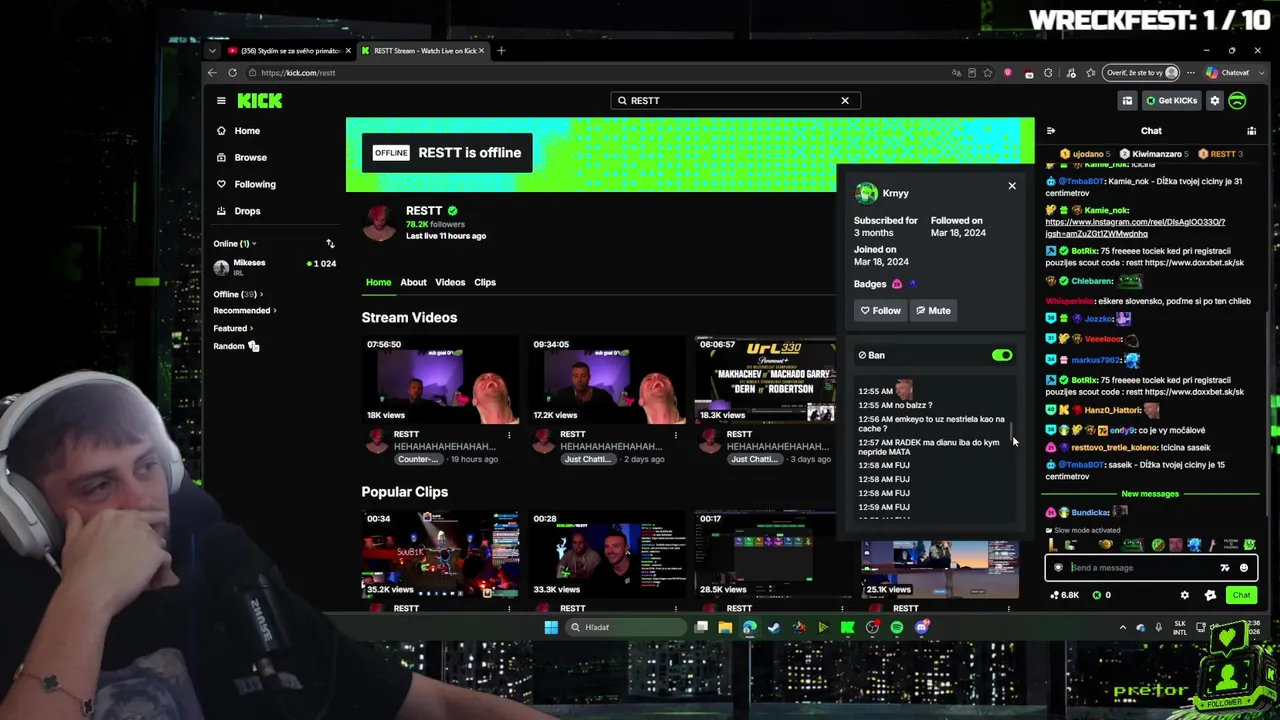Open options menu for 18K views video
This screenshot has width=1280, height=720.
(x=509, y=435)
